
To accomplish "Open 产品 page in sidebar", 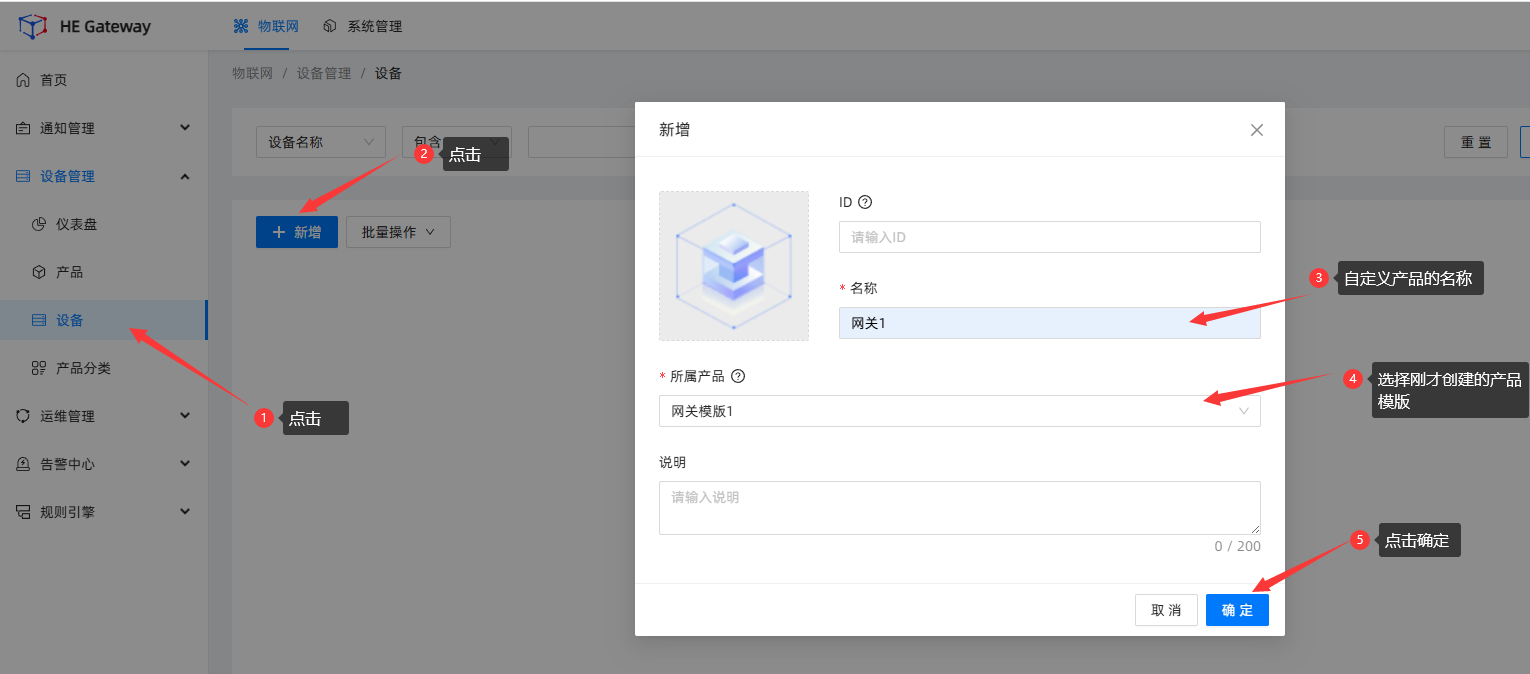I will (x=69, y=272).
